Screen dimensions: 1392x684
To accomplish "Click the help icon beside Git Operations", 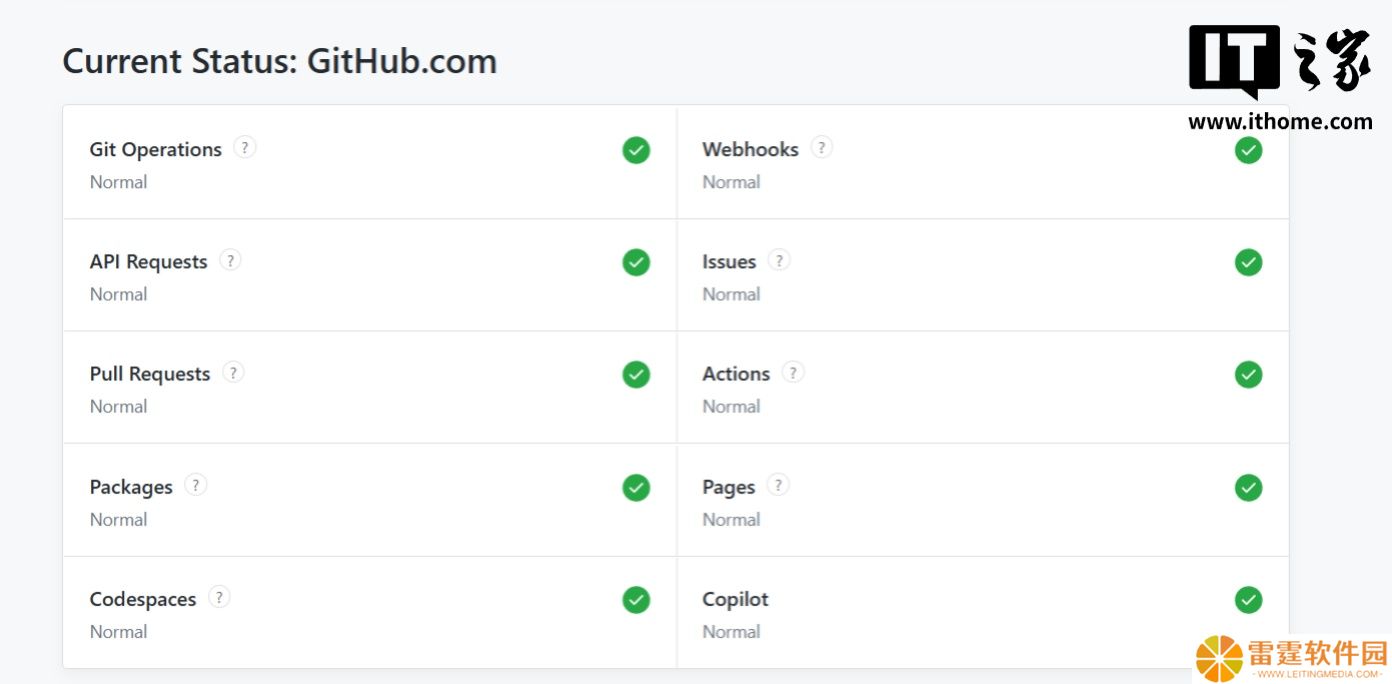I will (245, 148).
